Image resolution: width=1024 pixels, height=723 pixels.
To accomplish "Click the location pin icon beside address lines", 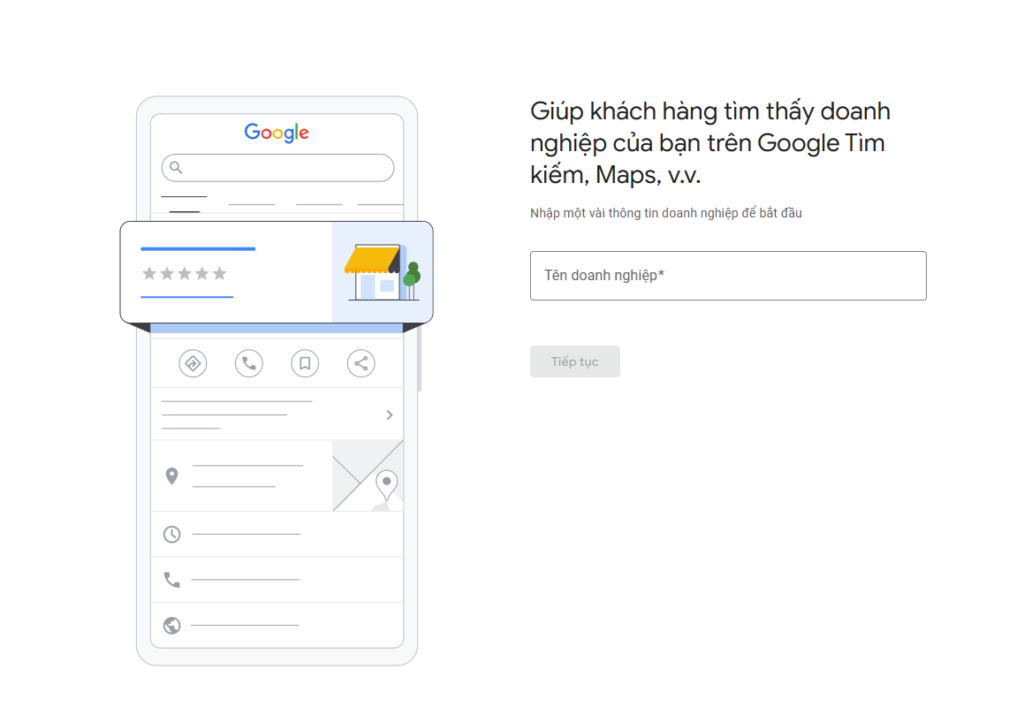I will [x=172, y=476].
